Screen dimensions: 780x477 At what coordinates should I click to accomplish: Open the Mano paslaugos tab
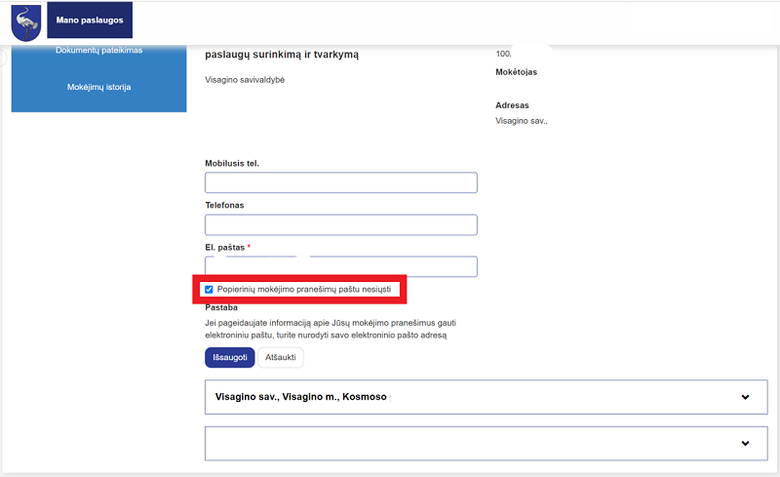(x=90, y=20)
